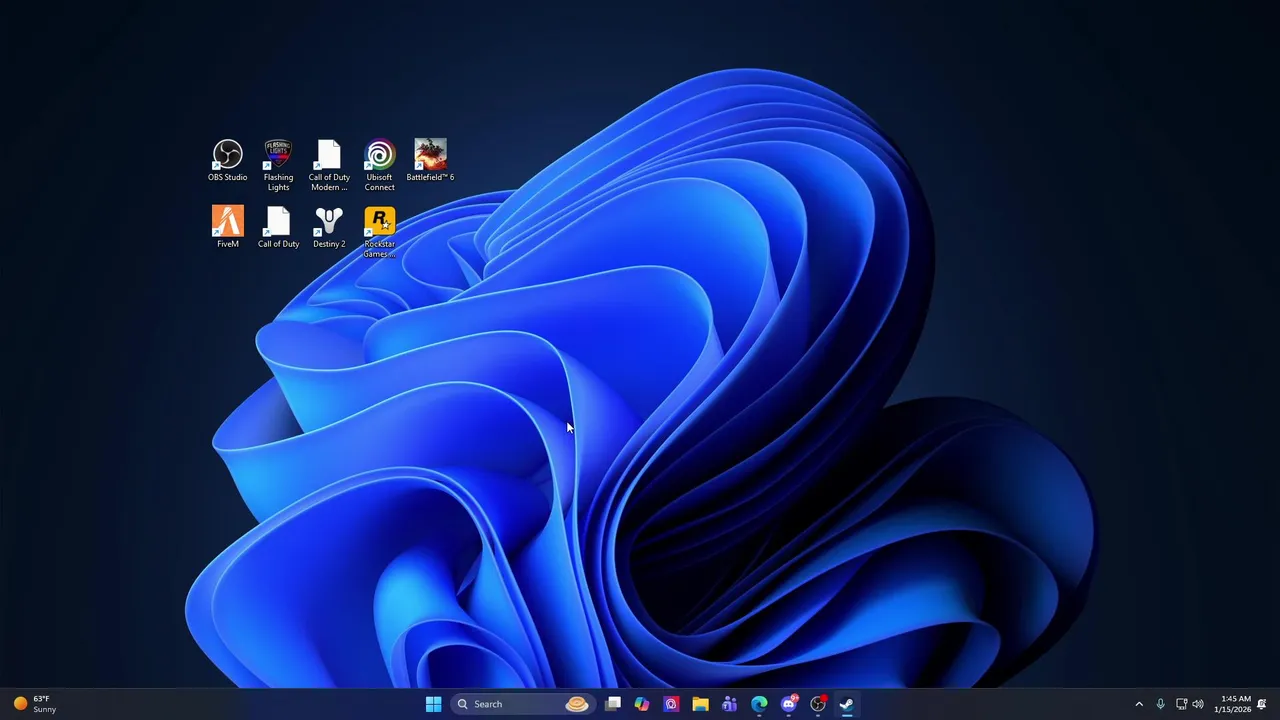
Task: Open the Windows Start menu
Action: pyautogui.click(x=433, y=704)
